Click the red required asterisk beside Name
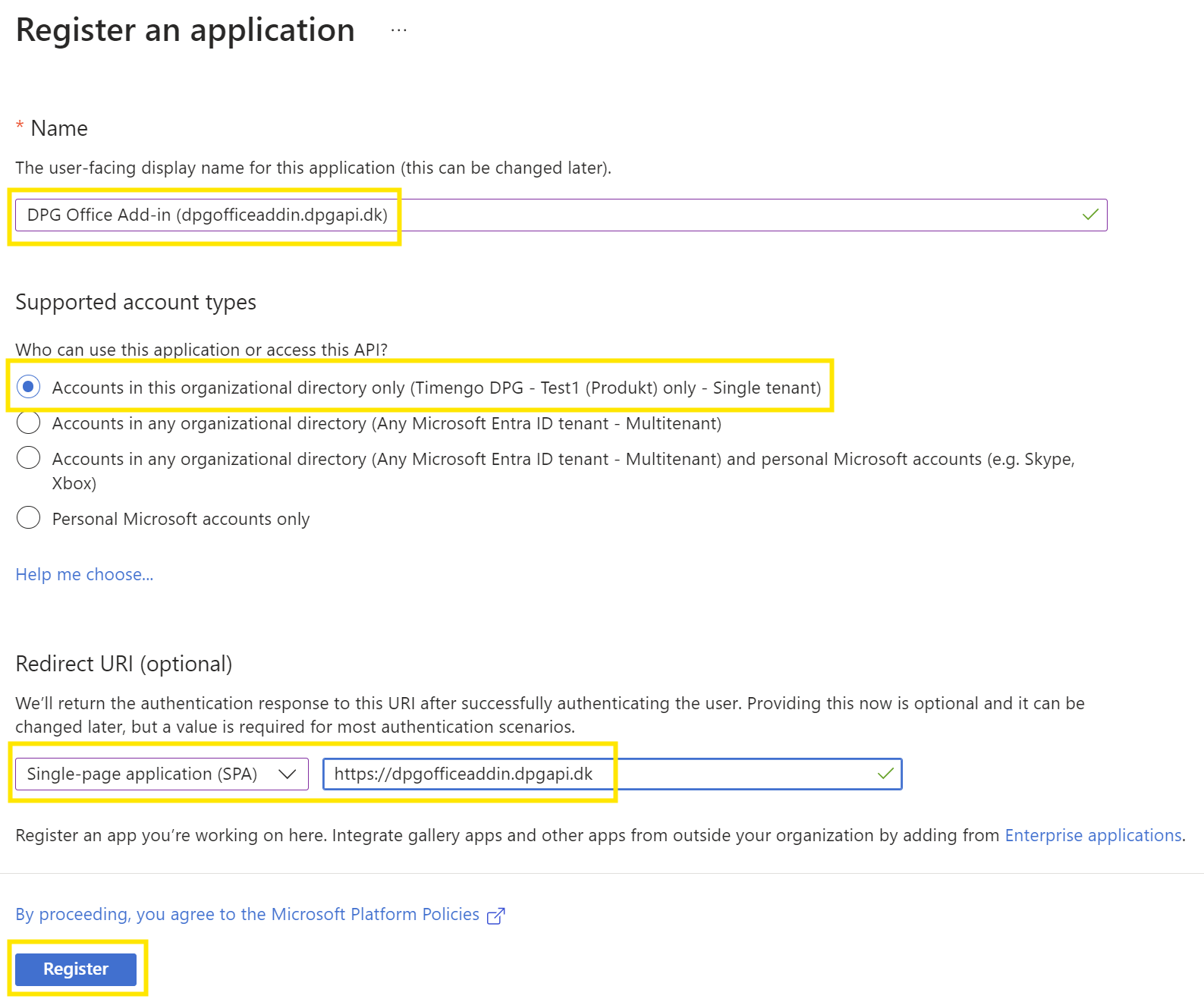The image size is (1204, 1002). pos(20,127)
